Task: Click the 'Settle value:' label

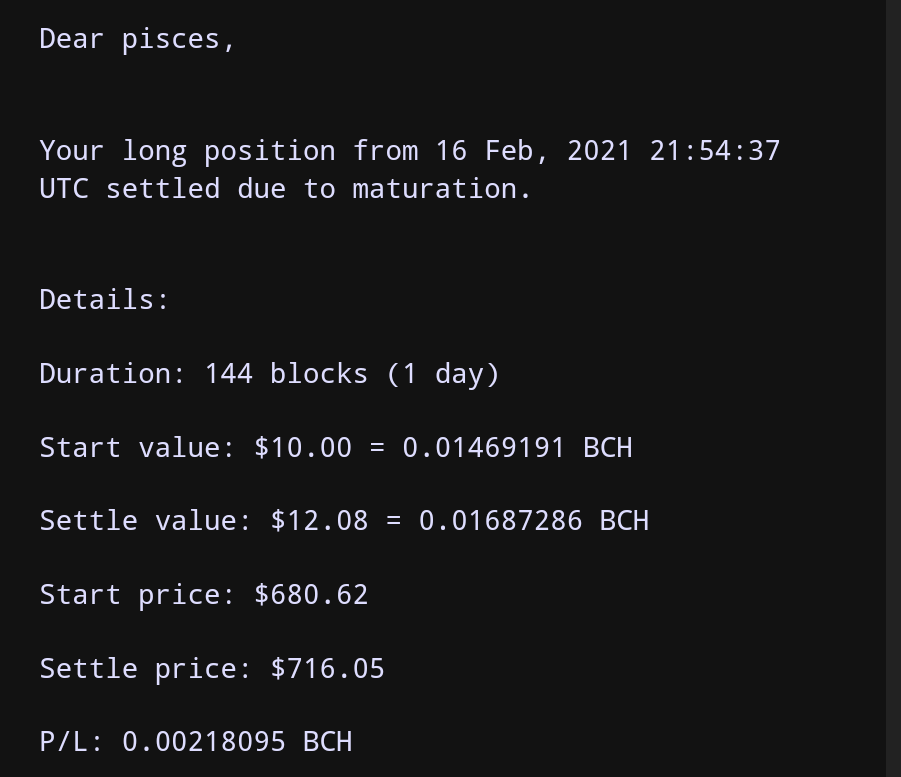Action: [x=145, y=521]
